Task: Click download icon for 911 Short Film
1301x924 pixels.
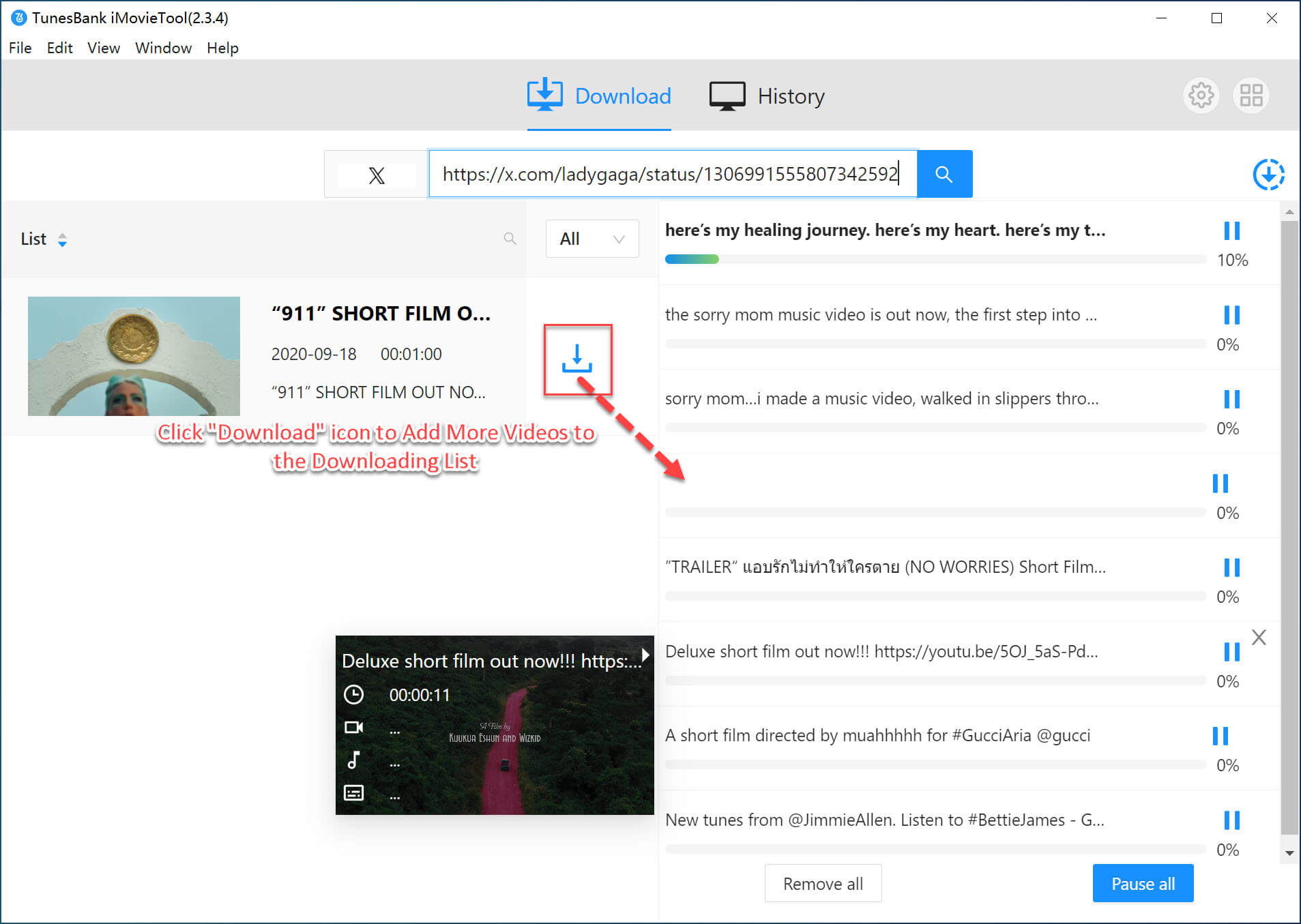Action: click(x=577, y=359)
